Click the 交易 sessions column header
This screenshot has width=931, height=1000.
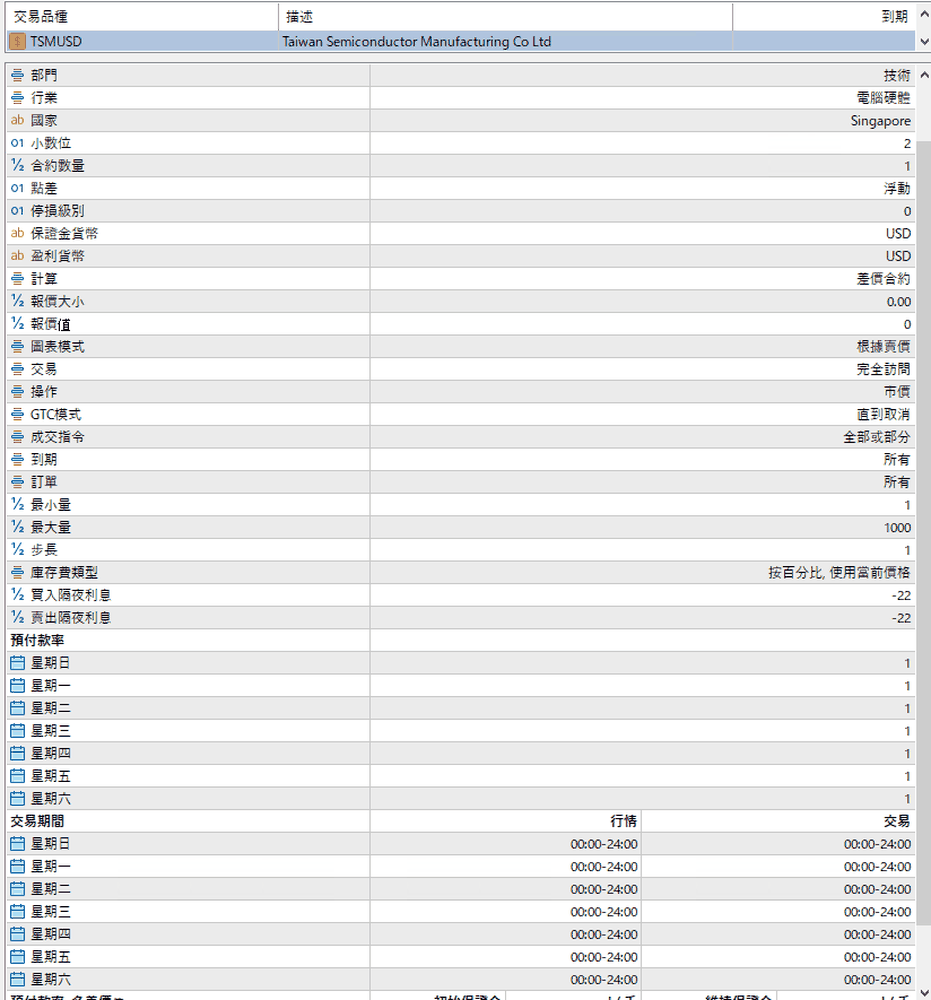[x=897, y=821]
